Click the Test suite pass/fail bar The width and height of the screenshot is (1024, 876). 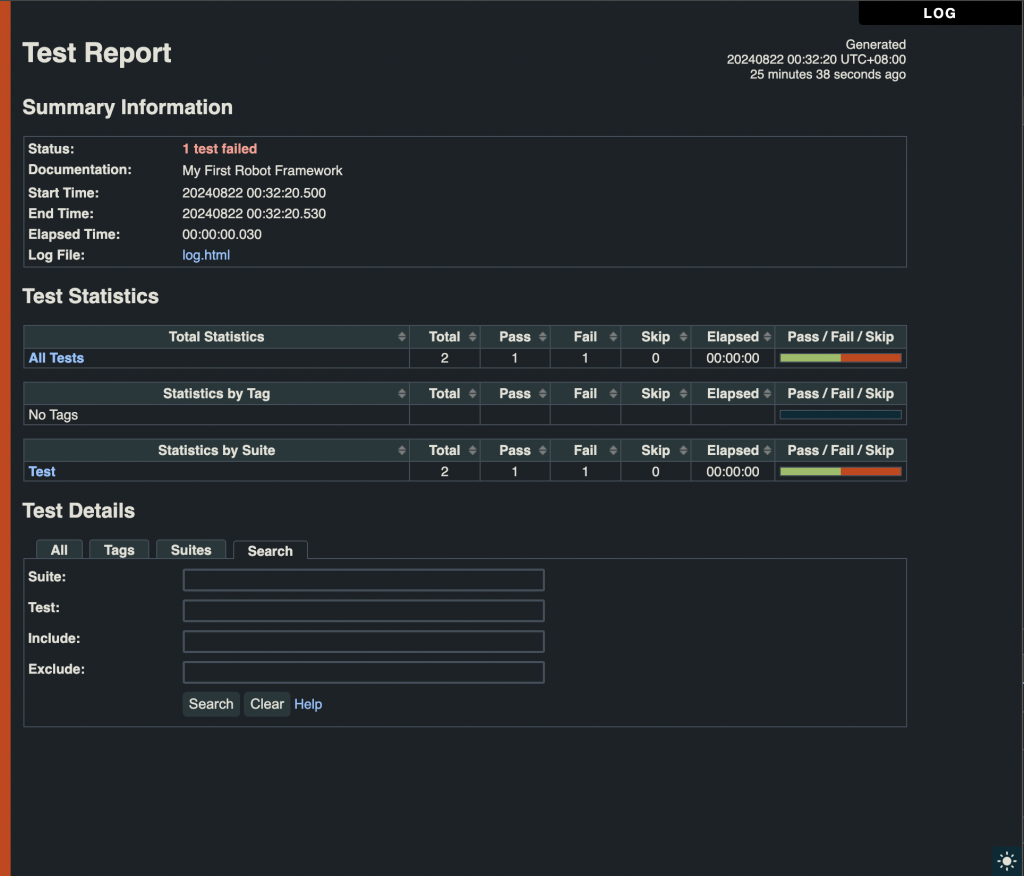point(840,472)
